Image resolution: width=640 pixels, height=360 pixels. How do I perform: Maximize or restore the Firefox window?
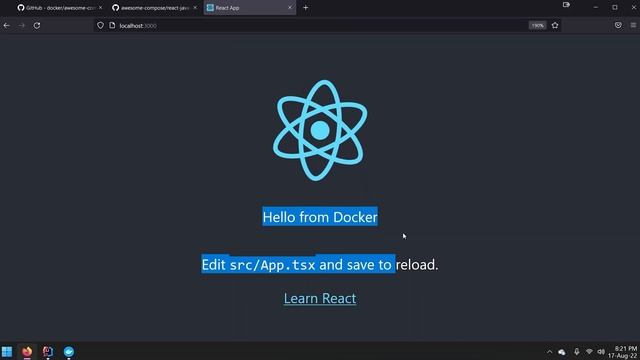pyautogui.click(x=615, y=7)
